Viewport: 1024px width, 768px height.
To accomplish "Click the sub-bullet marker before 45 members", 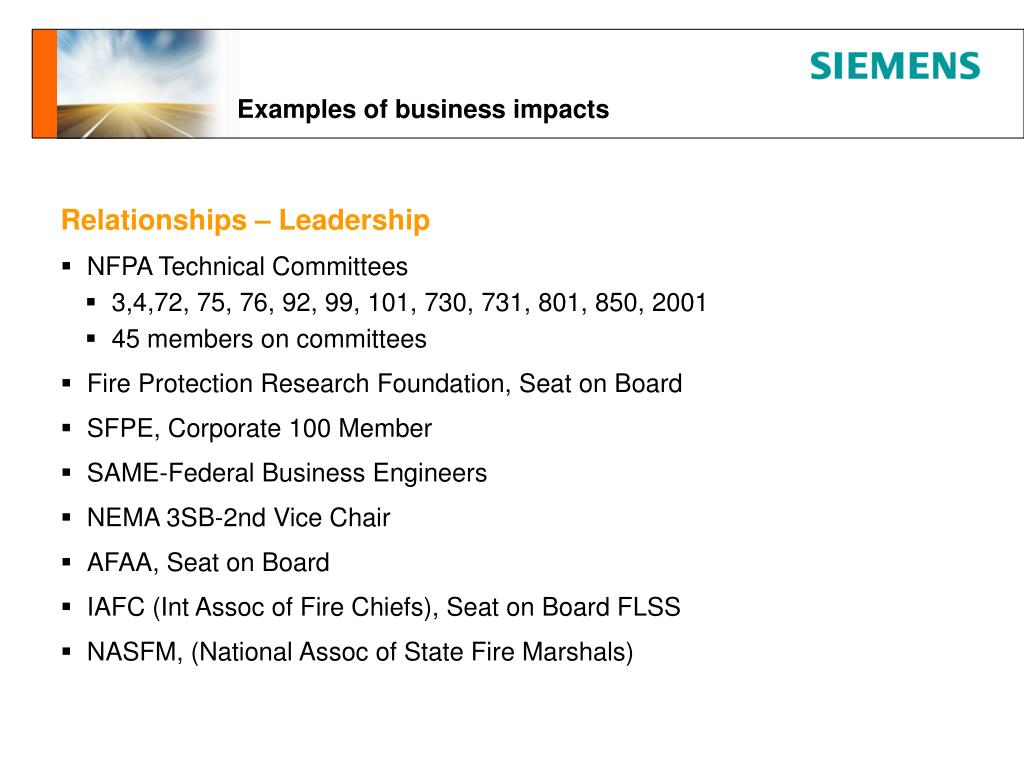I will 91,339.
